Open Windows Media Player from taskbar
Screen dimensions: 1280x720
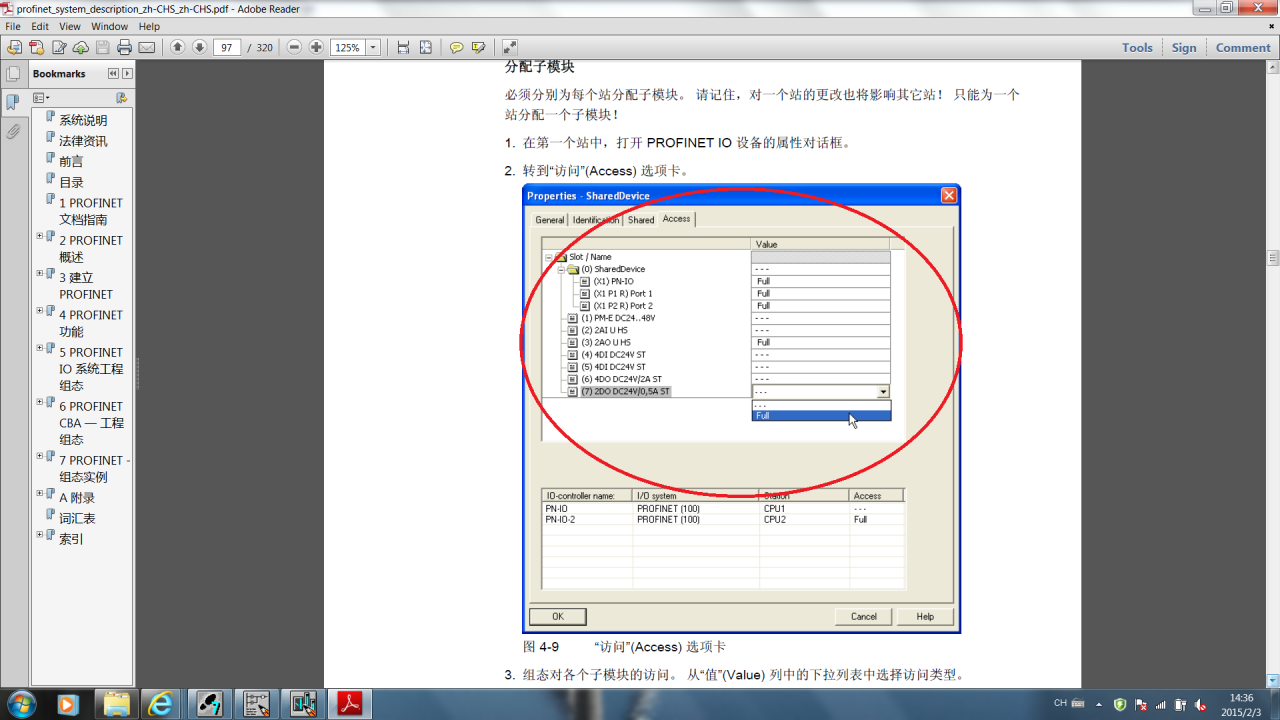click(68, 703)
